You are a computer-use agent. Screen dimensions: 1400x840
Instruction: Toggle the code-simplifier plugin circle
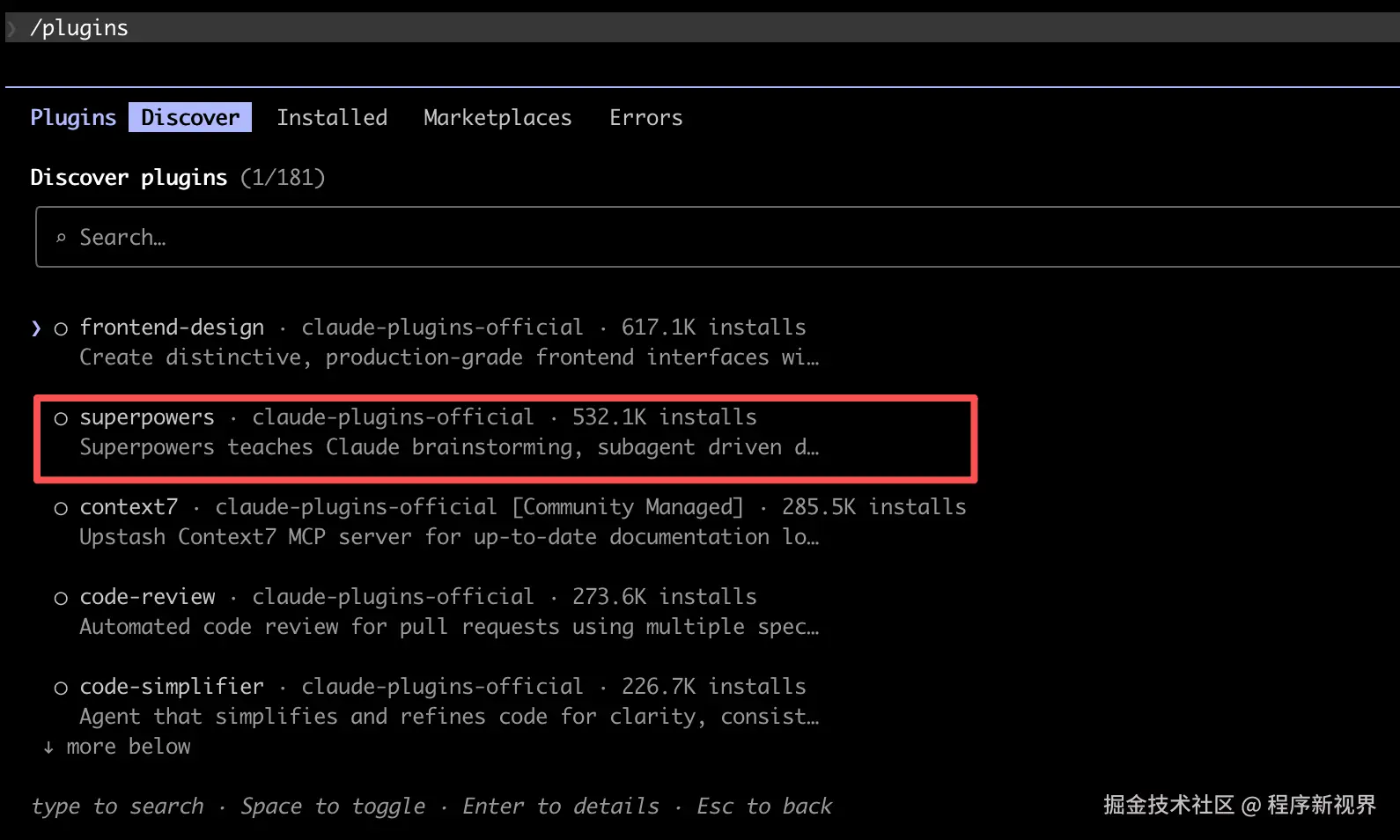pos(61,688)
